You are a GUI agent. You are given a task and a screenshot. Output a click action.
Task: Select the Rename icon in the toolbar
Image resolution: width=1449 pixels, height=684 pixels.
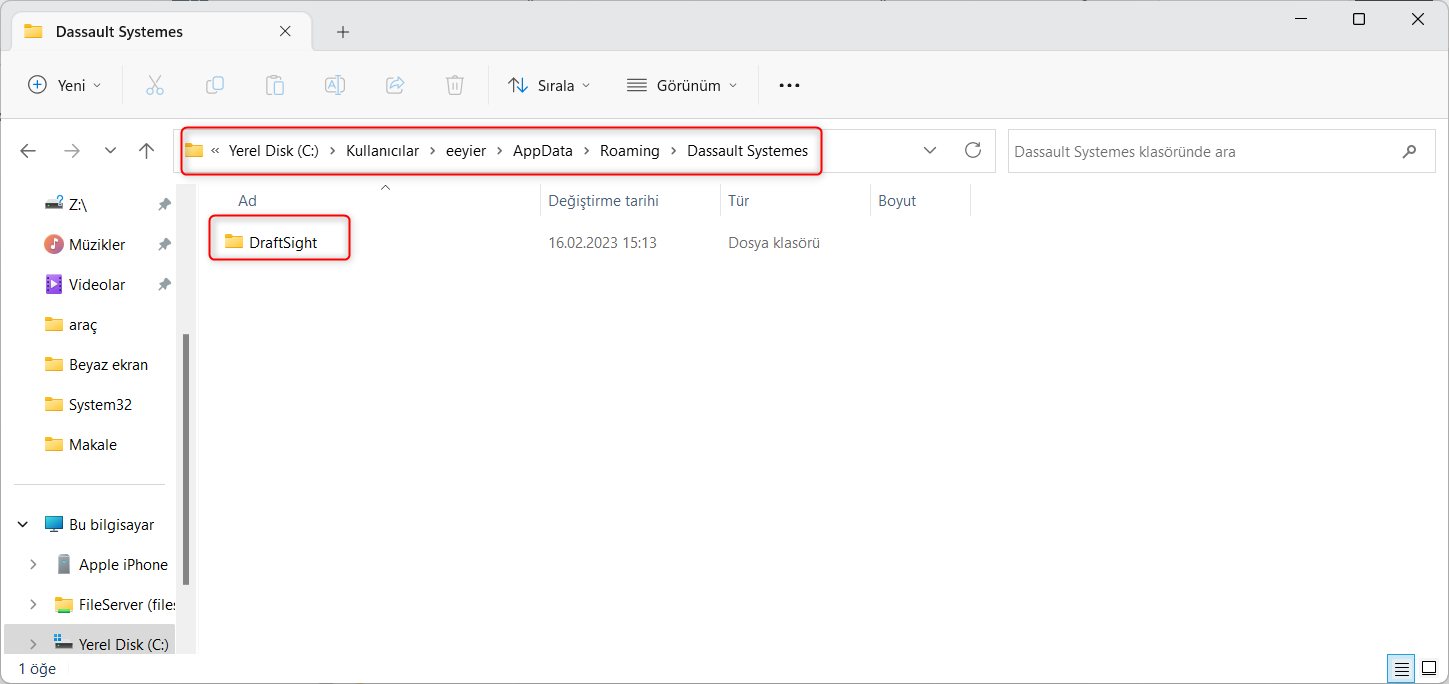click(335, 85)
